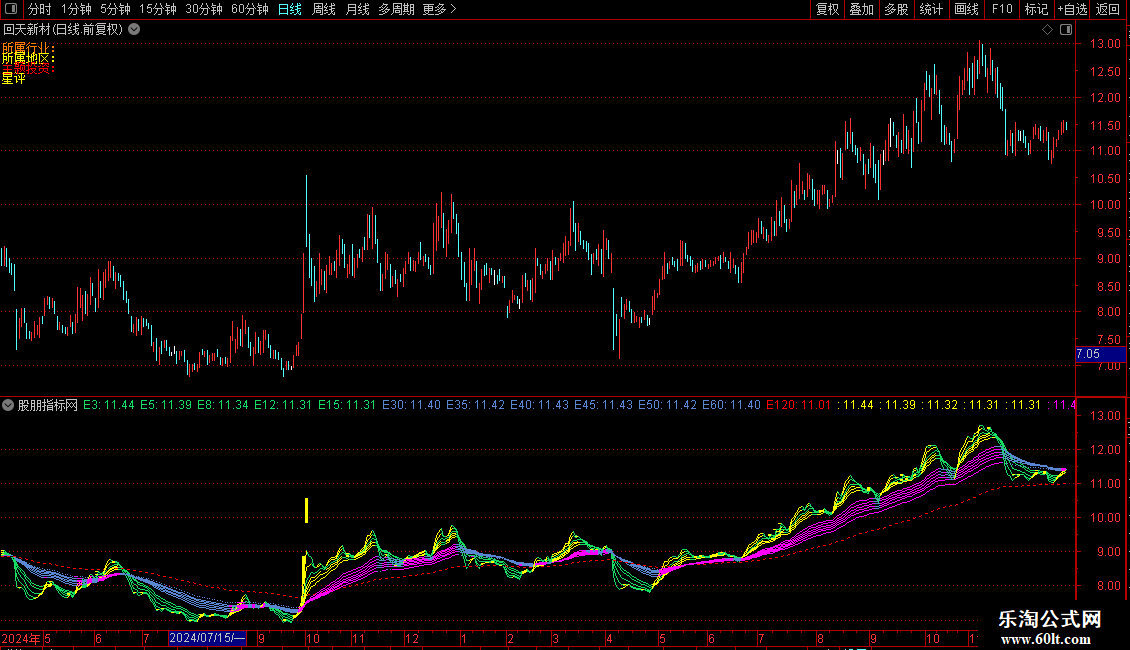Select the 1分钟 period tab
Viewport: 1130px width, 650px height.
[x=76, y=10]
